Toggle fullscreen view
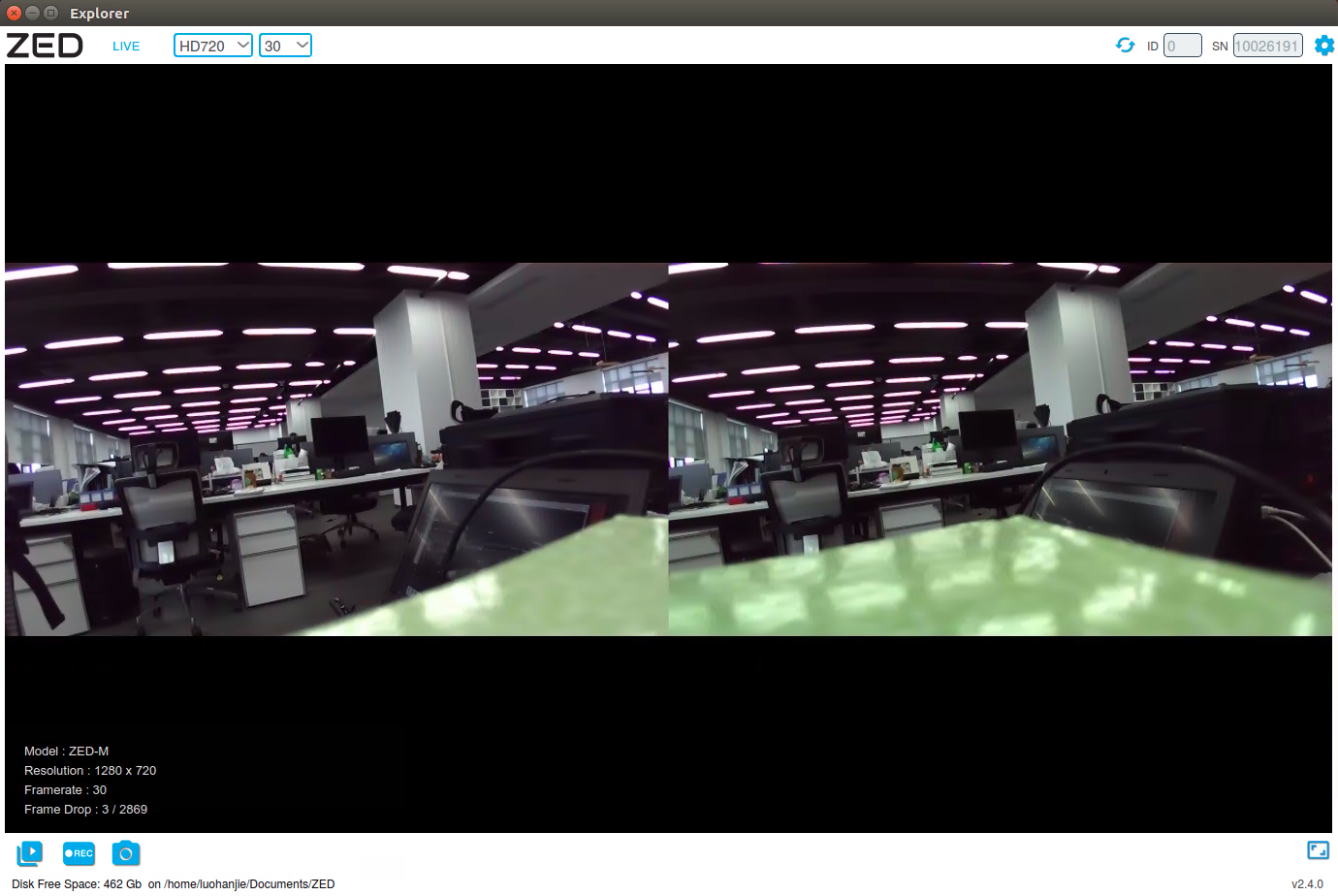 coord(1318,850)
